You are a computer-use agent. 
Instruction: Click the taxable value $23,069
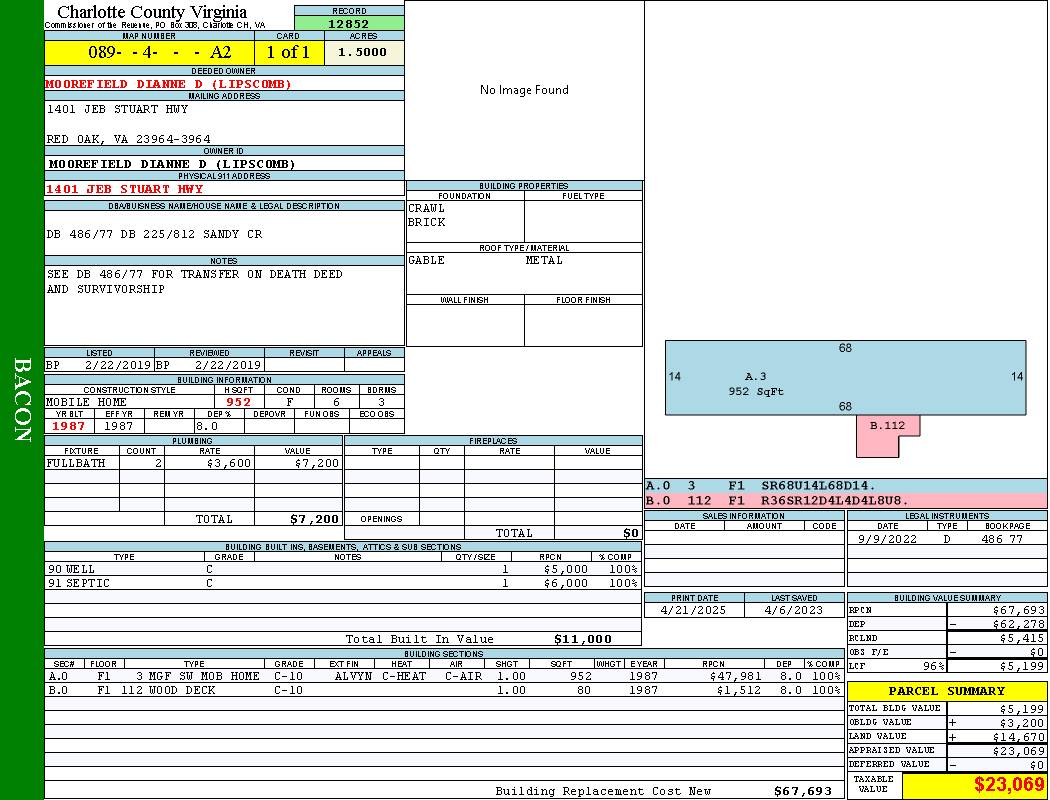974,785
